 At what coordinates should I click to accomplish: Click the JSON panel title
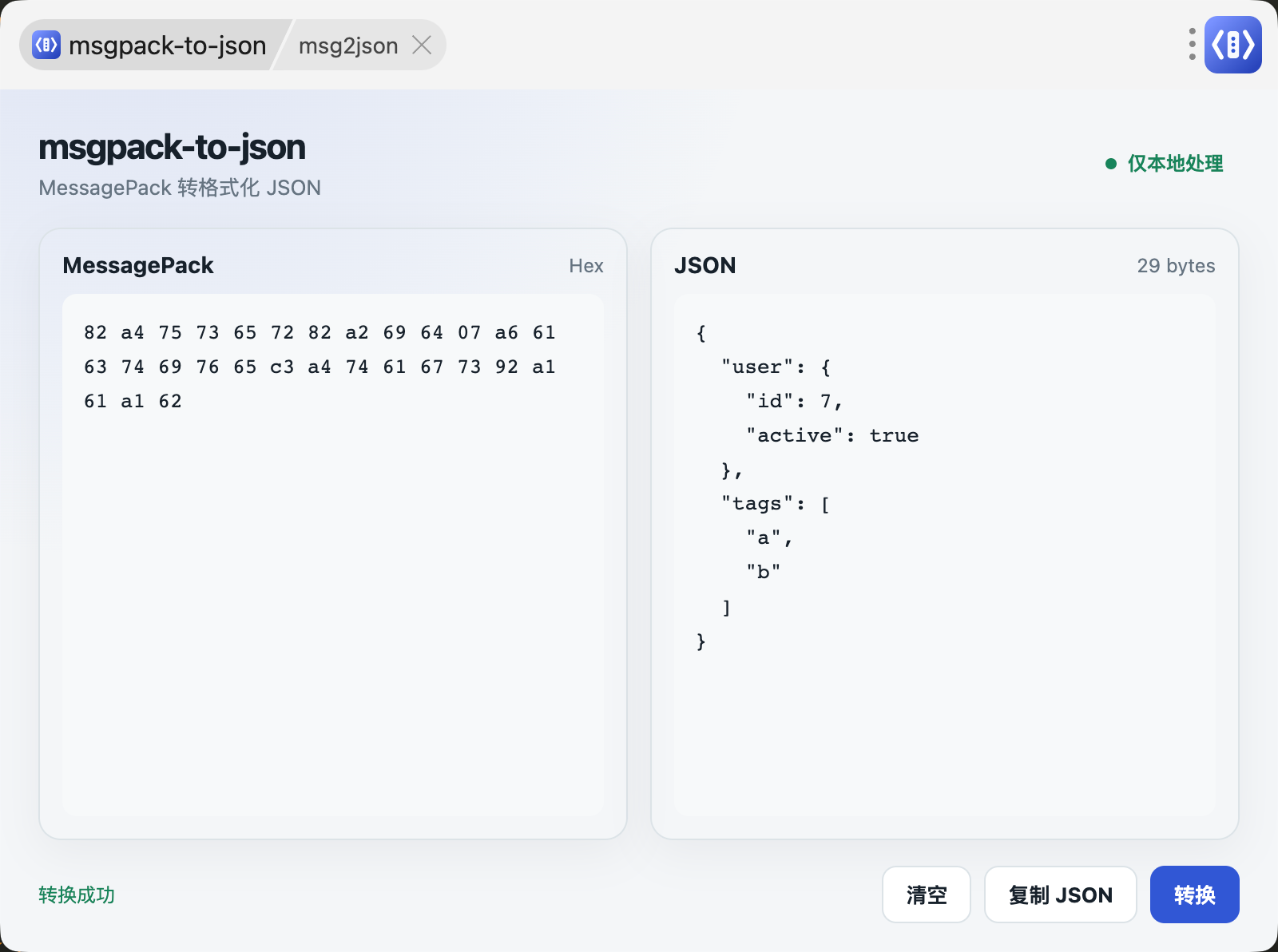[704, 265]
